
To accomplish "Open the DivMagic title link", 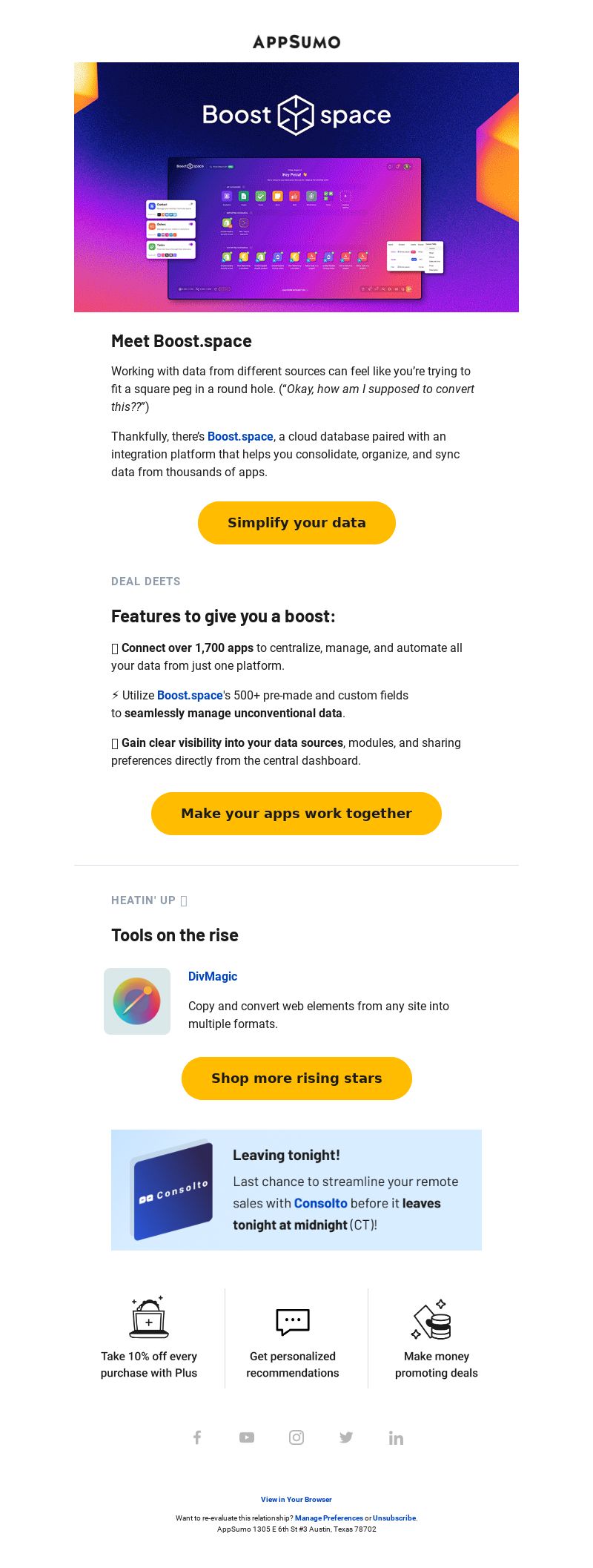I will (213, 976).
